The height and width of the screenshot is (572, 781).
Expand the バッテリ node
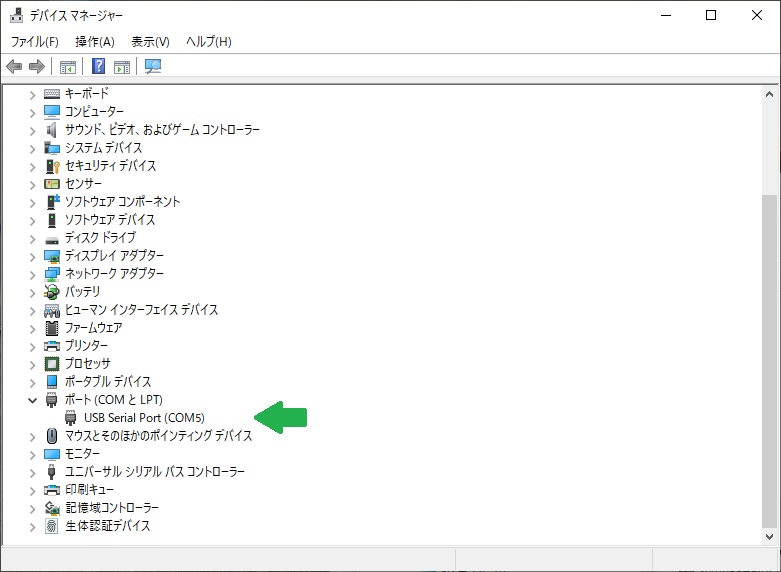[32, 293]
